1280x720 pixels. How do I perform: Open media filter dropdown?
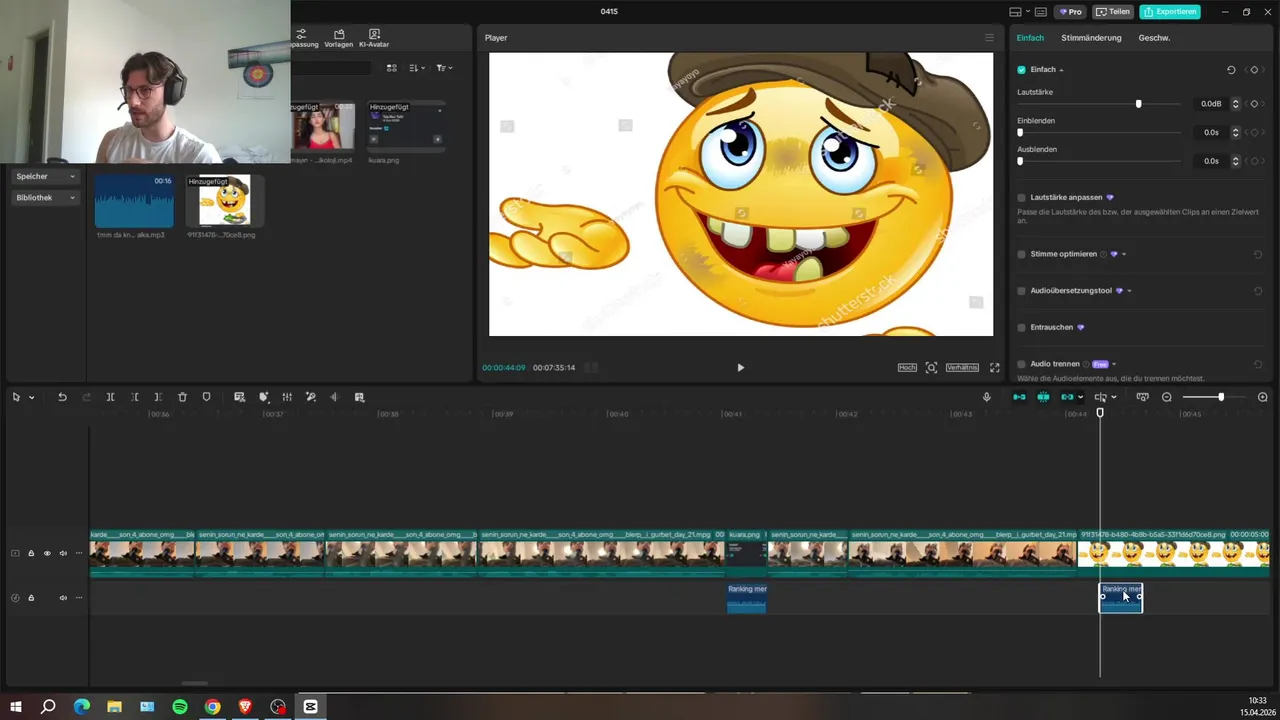(x=445, y=68)
